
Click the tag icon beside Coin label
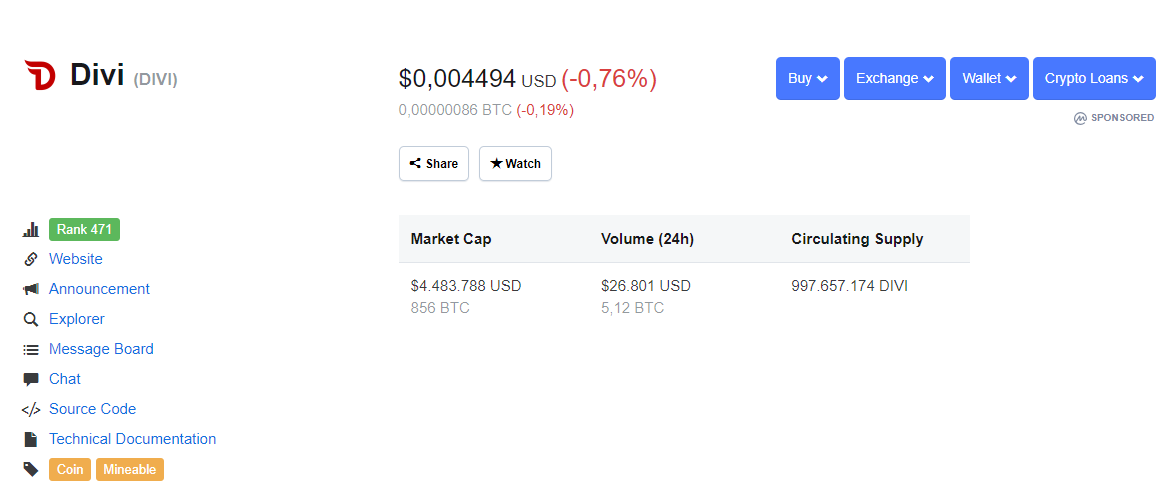30,469
